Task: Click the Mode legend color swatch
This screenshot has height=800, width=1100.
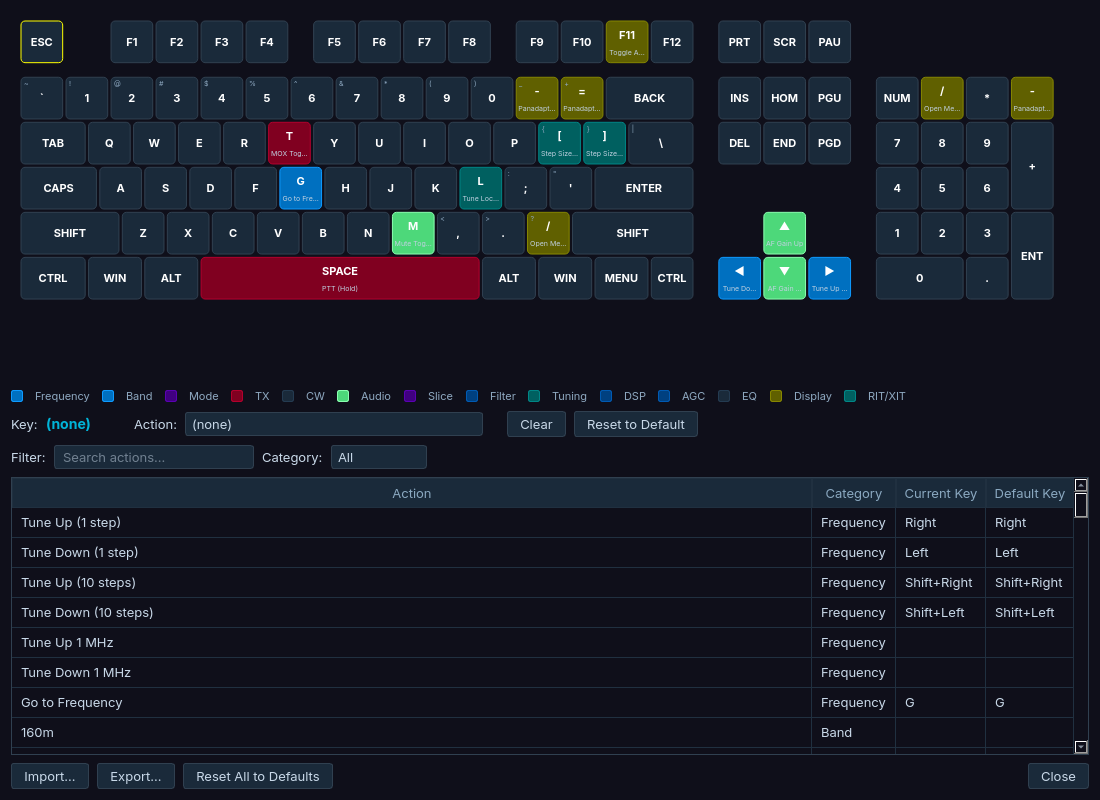Action: click(171, 396)
